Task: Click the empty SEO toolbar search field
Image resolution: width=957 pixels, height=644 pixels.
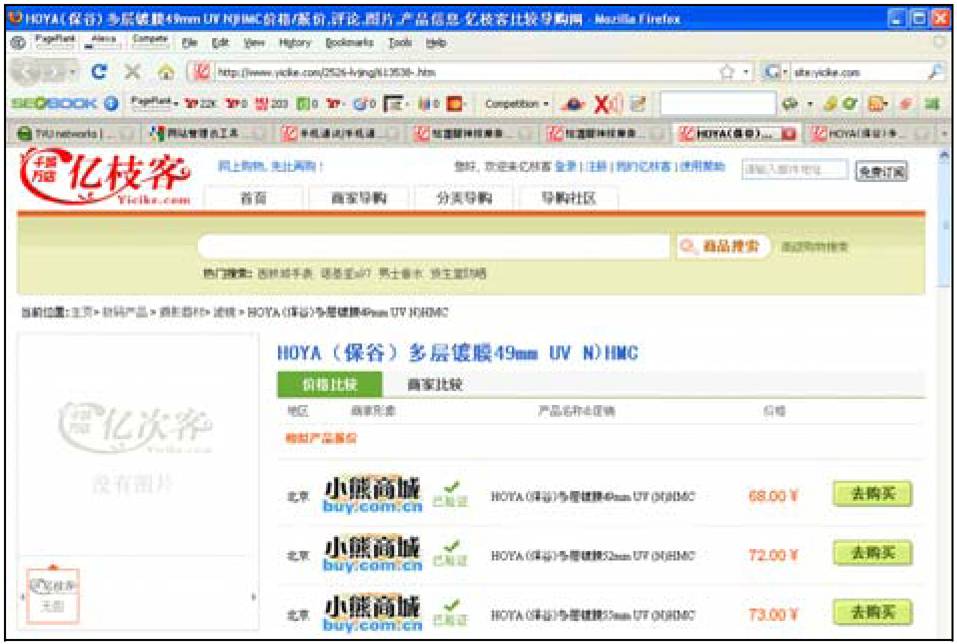Action: point(717,104)
